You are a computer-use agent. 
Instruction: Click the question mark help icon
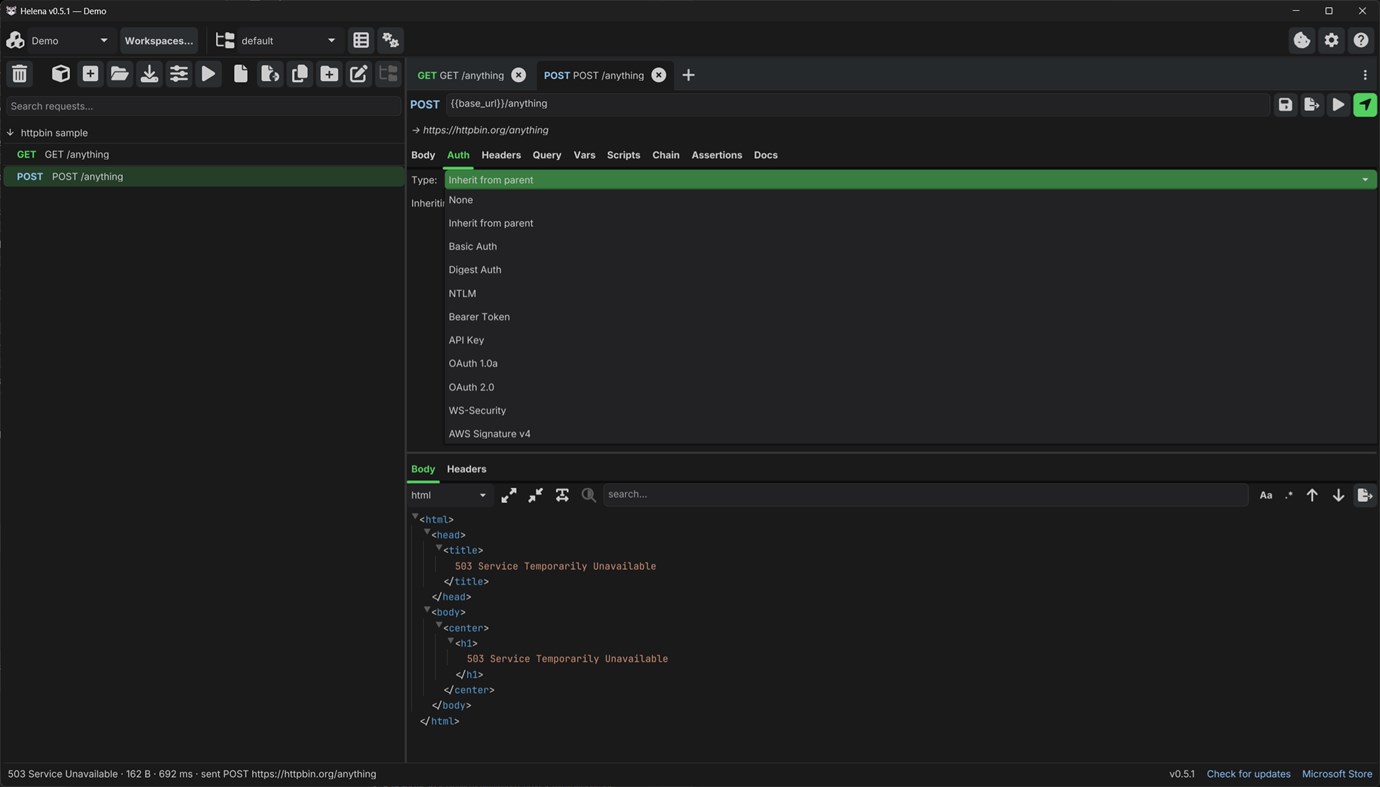click(1361, 41)
